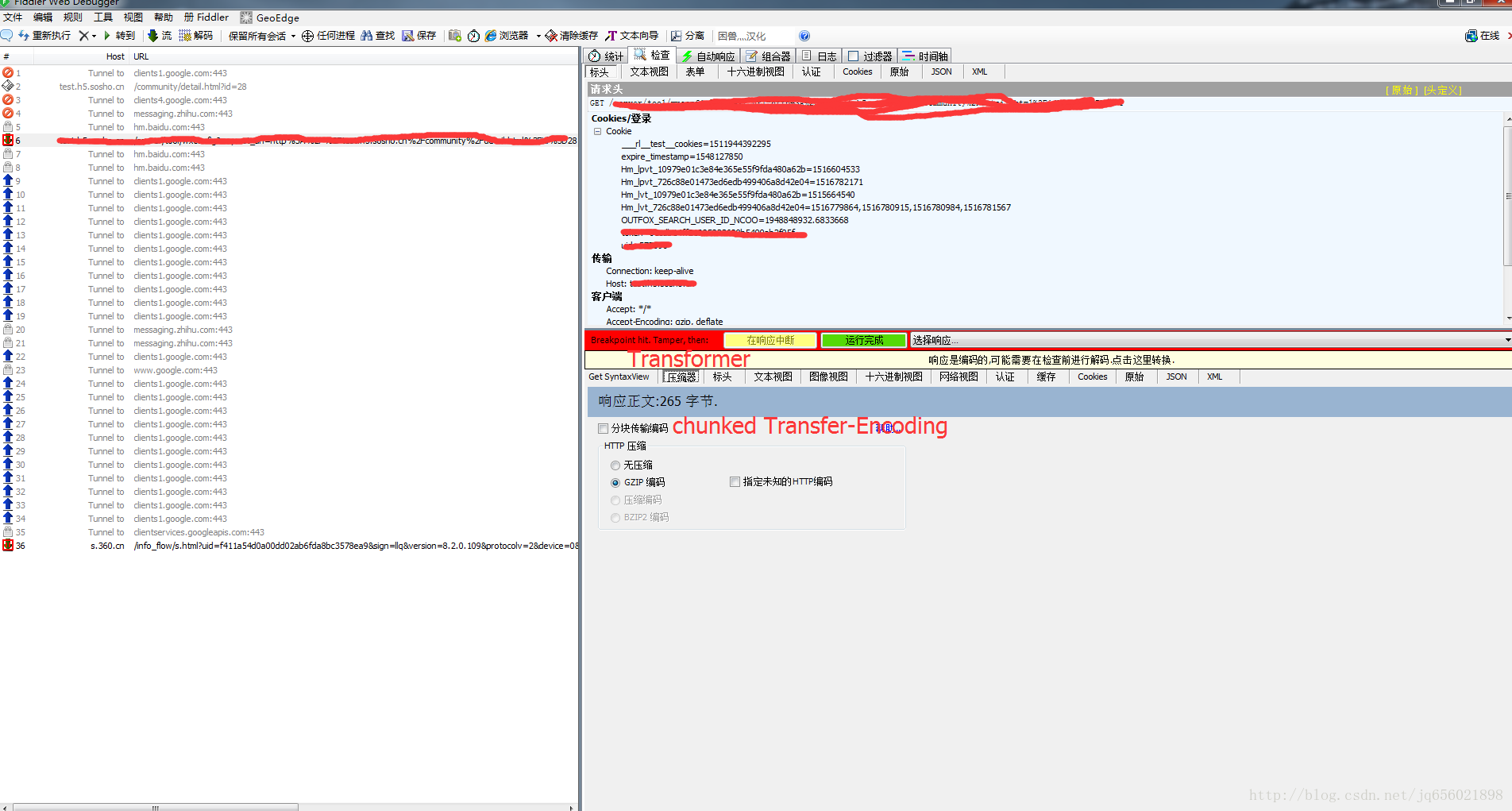Click the Remove X icon in toolbar

pos(83,36)
